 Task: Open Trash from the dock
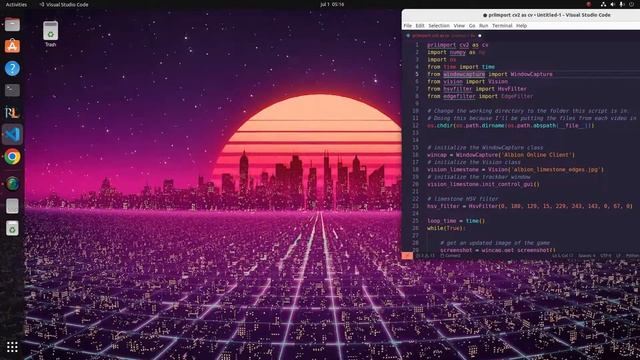[12, 228]
